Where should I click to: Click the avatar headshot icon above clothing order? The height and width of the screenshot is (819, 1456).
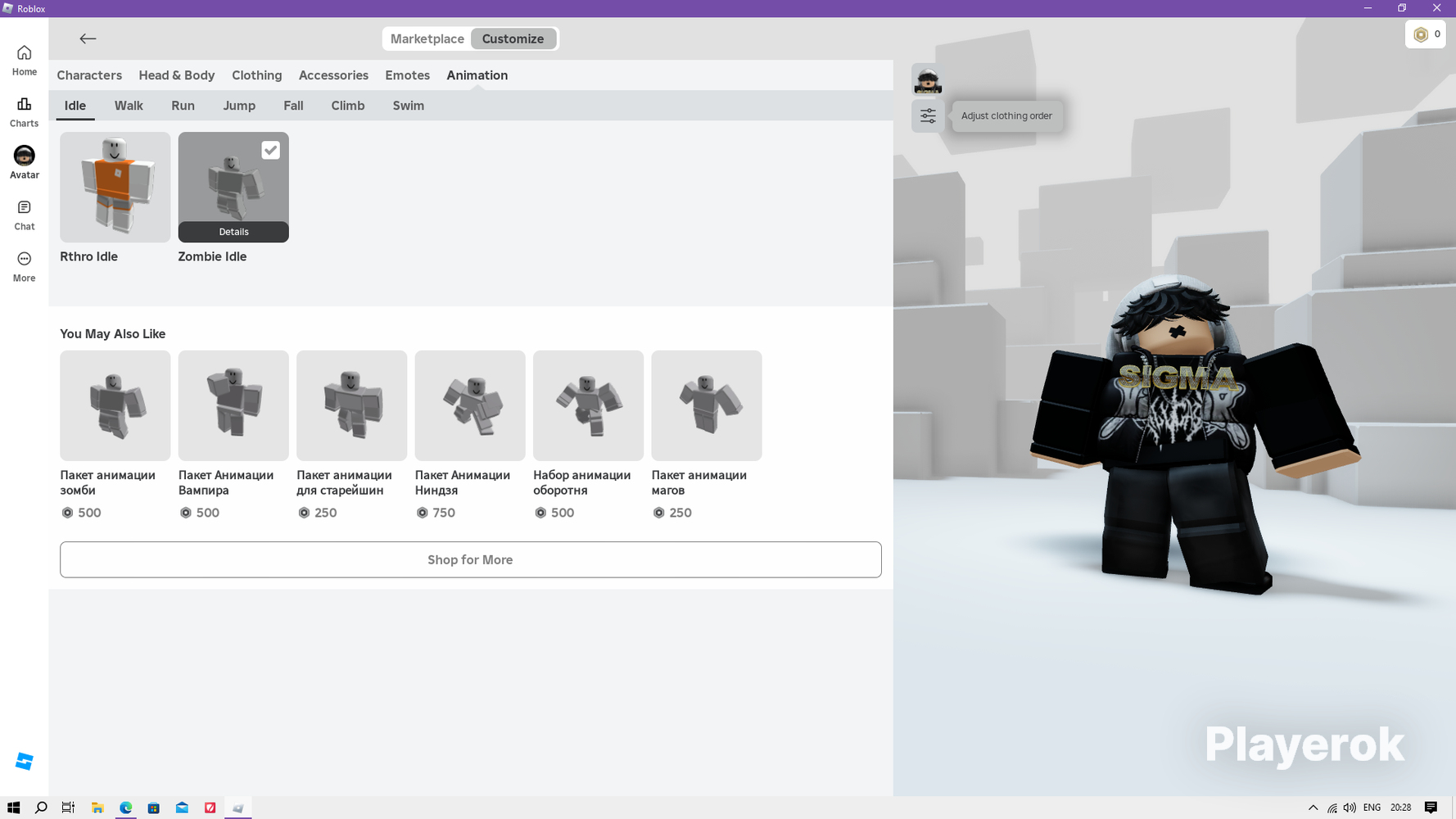(928, 80)
